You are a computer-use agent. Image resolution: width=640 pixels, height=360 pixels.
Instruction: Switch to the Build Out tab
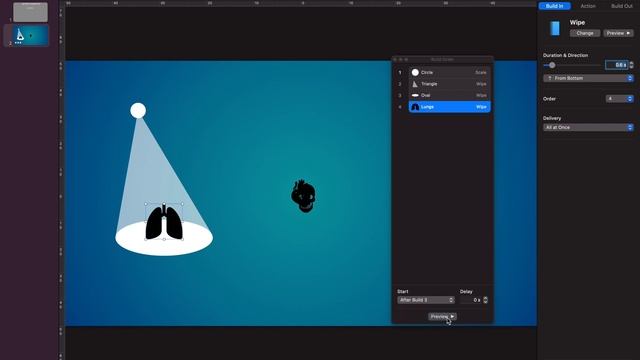(x=622, y=6)
